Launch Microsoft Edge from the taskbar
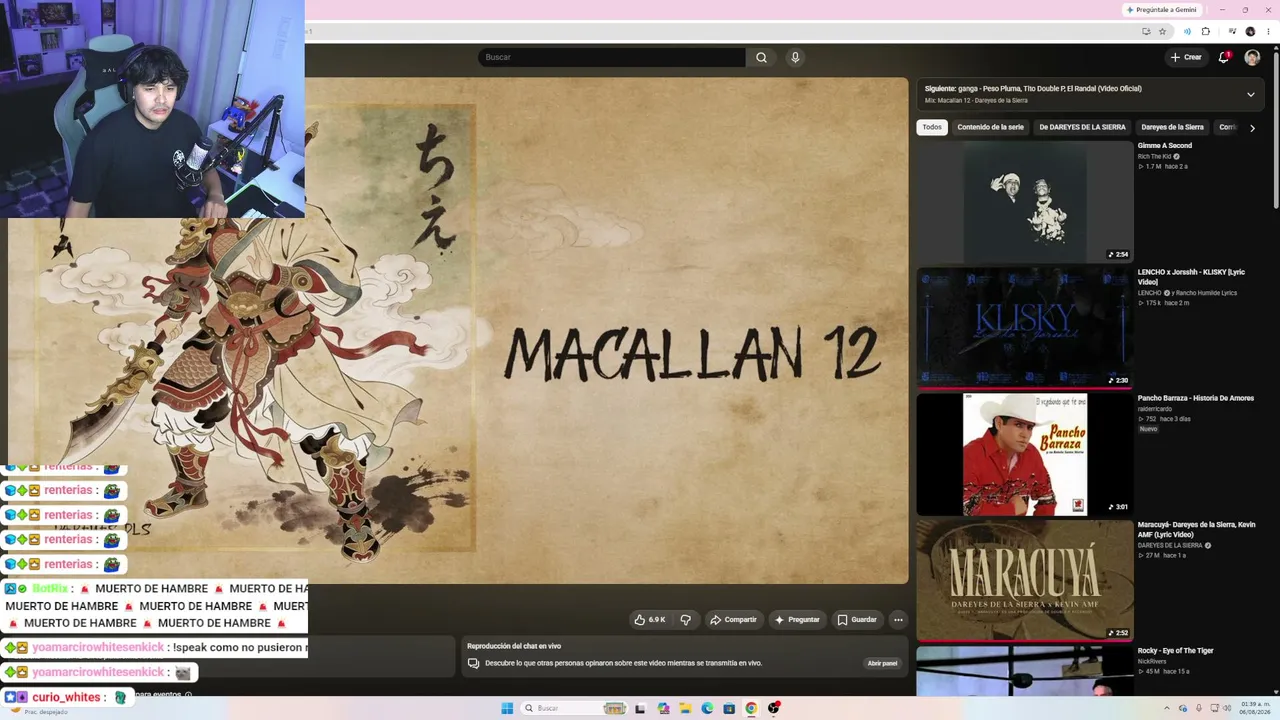Screen dimensions: 1280x720 coord(707,708)
